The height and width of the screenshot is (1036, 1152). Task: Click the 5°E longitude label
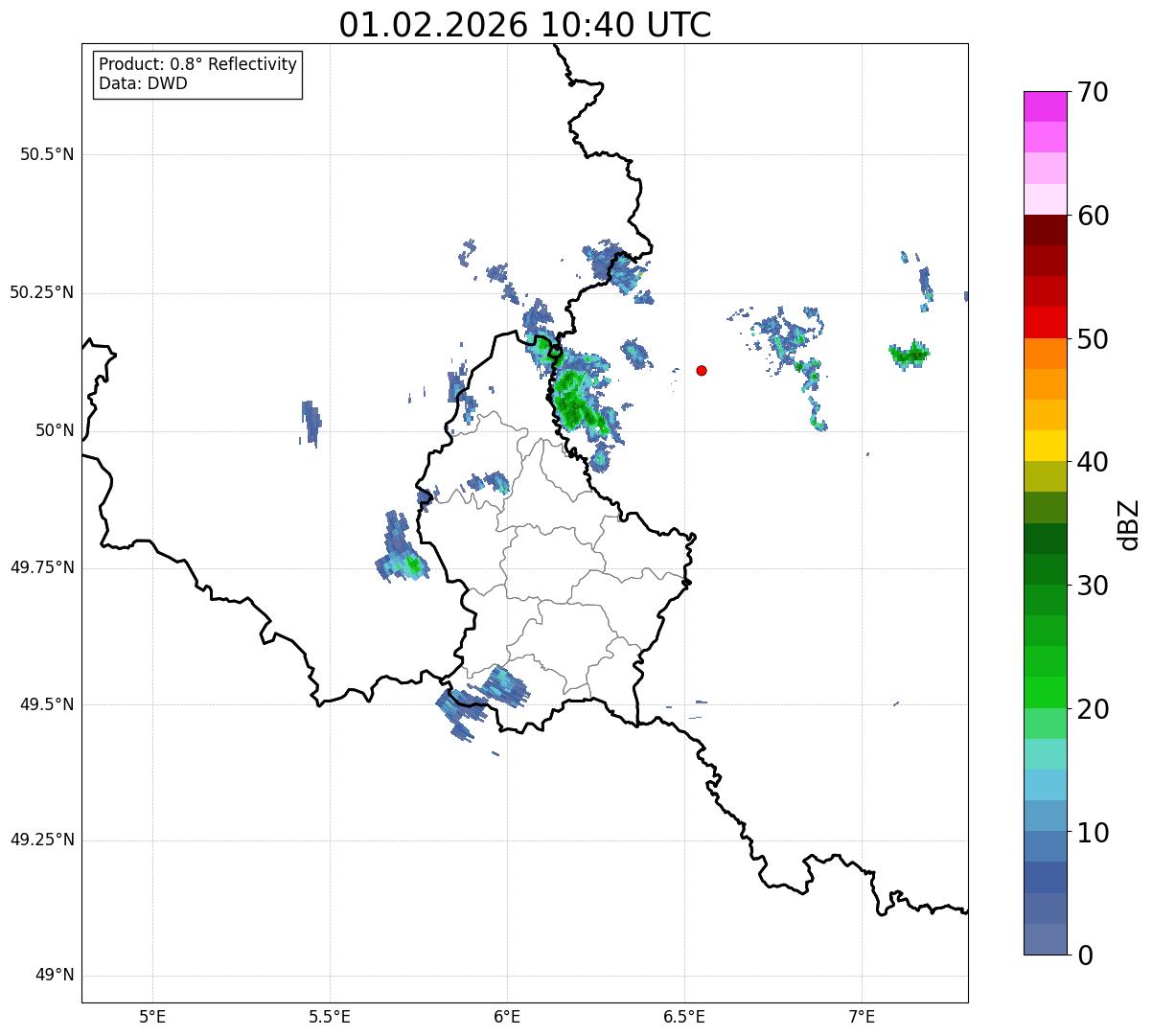152,1017
